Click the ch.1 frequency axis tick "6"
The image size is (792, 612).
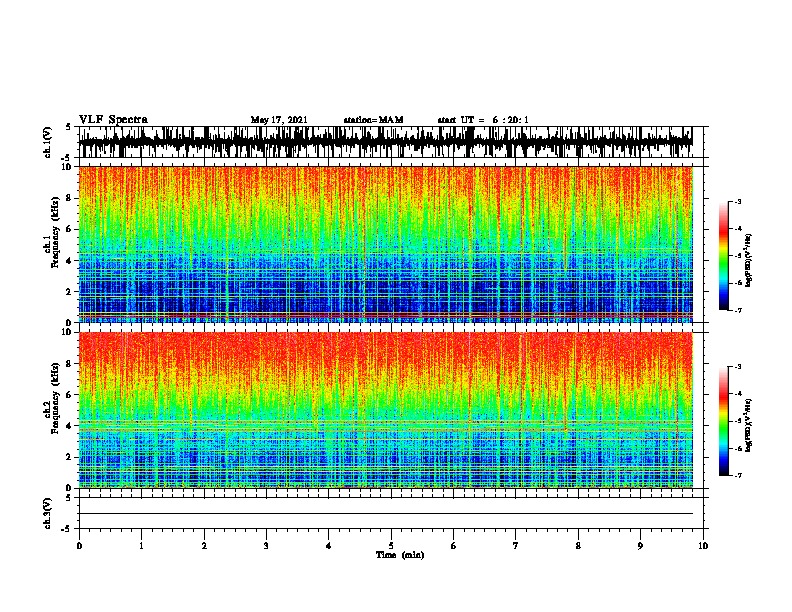click(x=70, y=229)
